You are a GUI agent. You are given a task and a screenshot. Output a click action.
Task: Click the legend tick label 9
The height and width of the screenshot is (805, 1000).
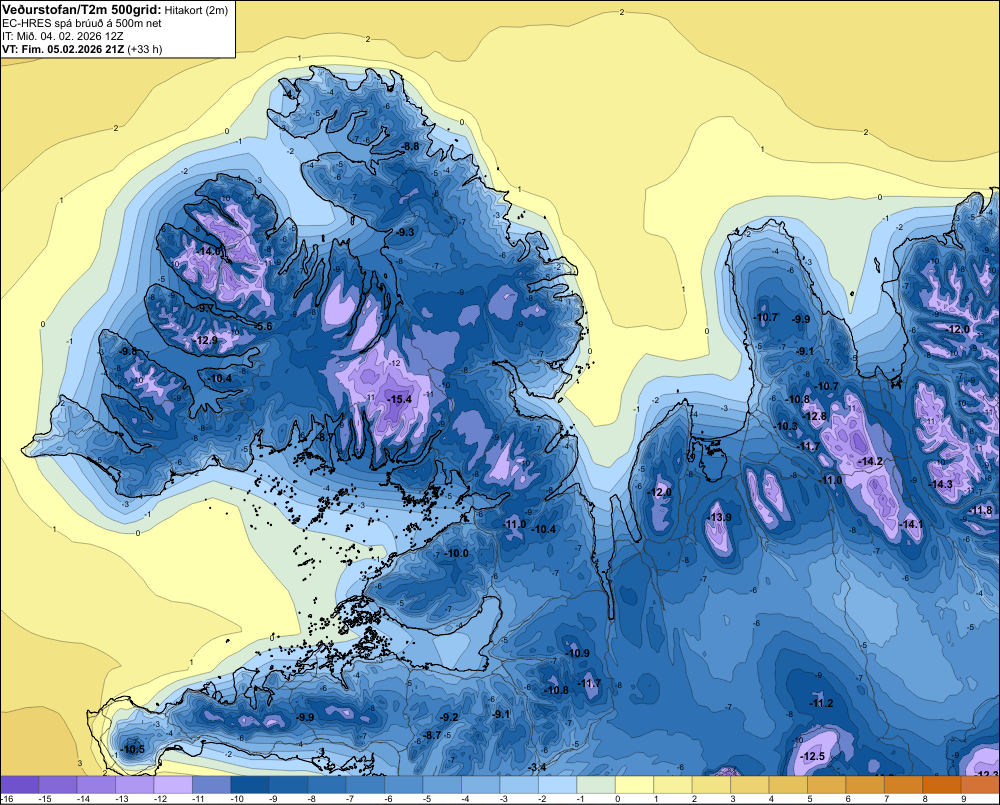point(963,799)
